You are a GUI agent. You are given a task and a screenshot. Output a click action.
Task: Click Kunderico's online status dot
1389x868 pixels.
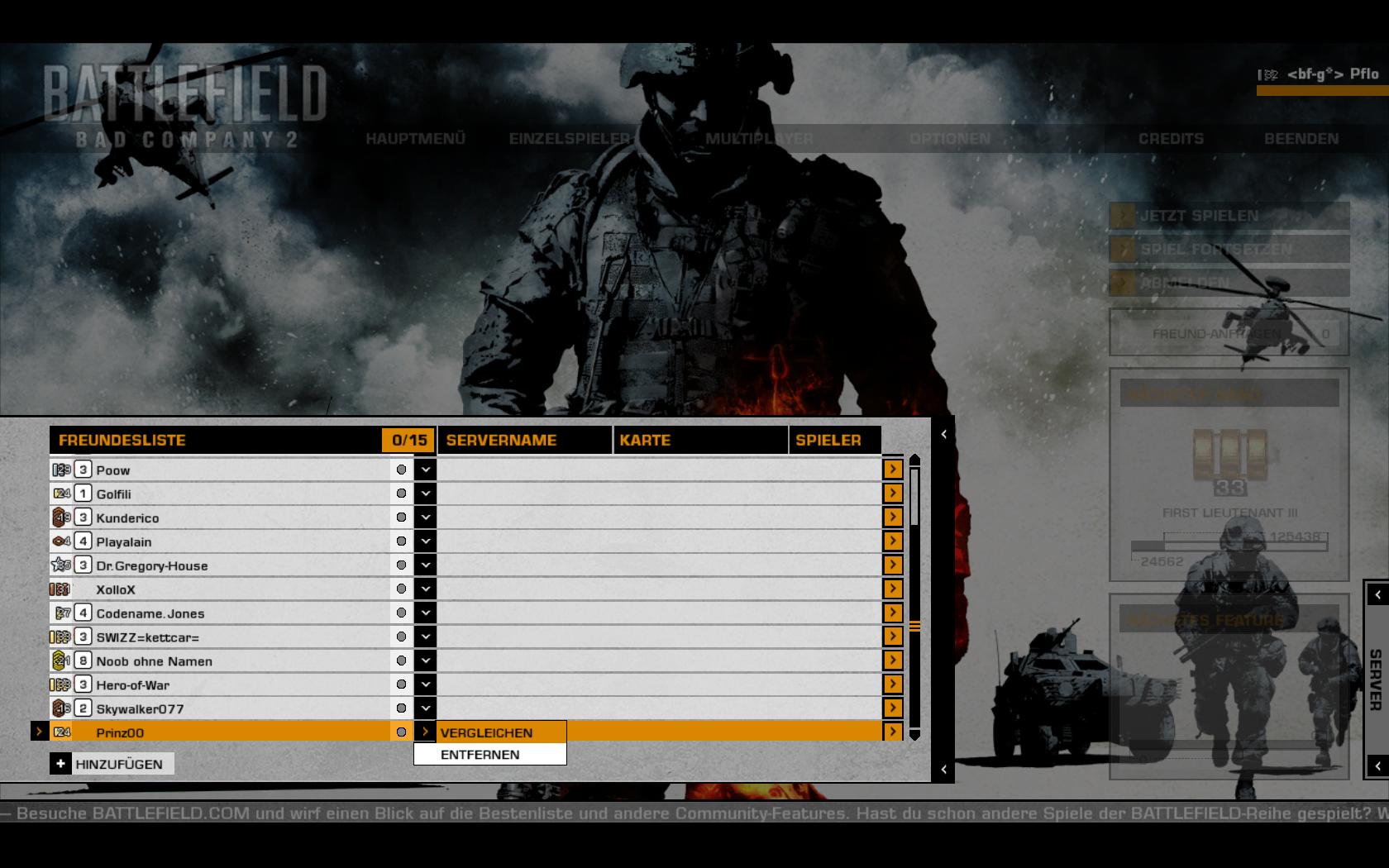402,517
